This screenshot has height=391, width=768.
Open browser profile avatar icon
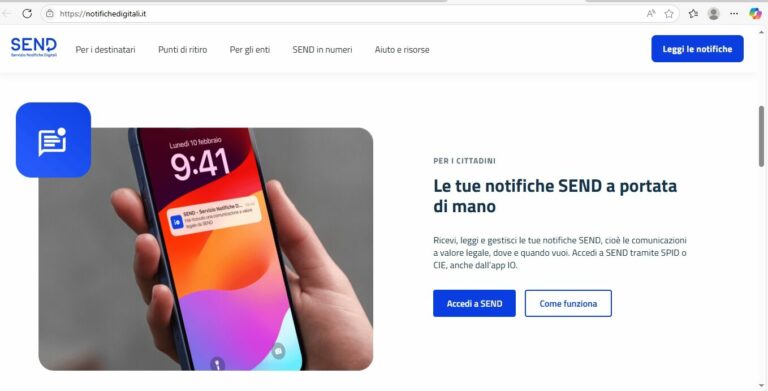[714, 14]
